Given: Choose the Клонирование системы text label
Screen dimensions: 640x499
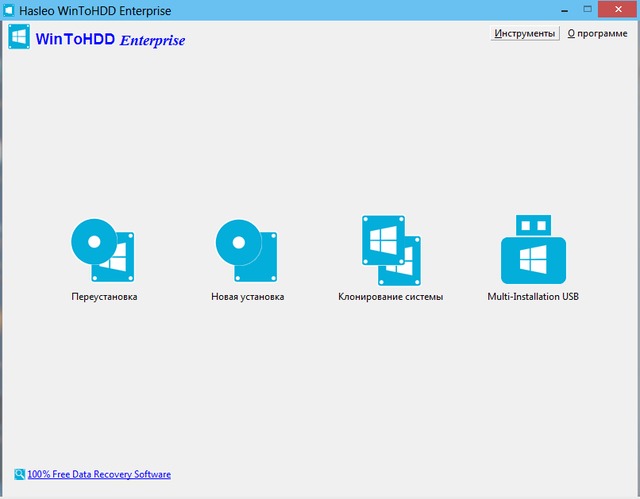Looking at the screenshot, I should 390,297.
